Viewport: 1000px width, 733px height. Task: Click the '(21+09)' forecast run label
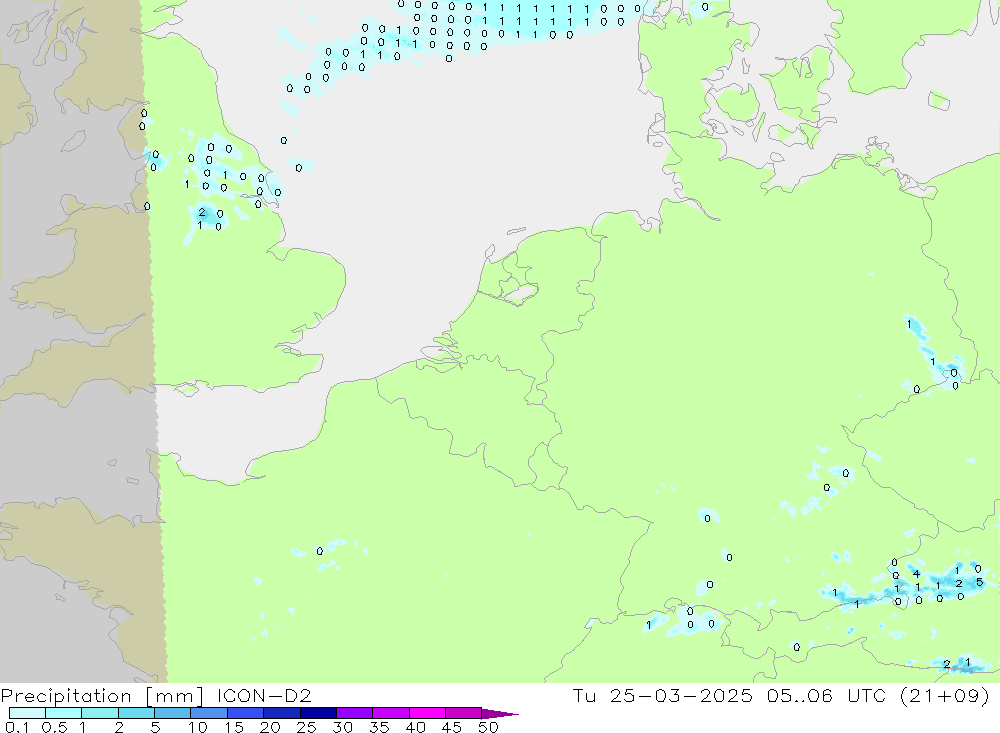coord(945,695)
